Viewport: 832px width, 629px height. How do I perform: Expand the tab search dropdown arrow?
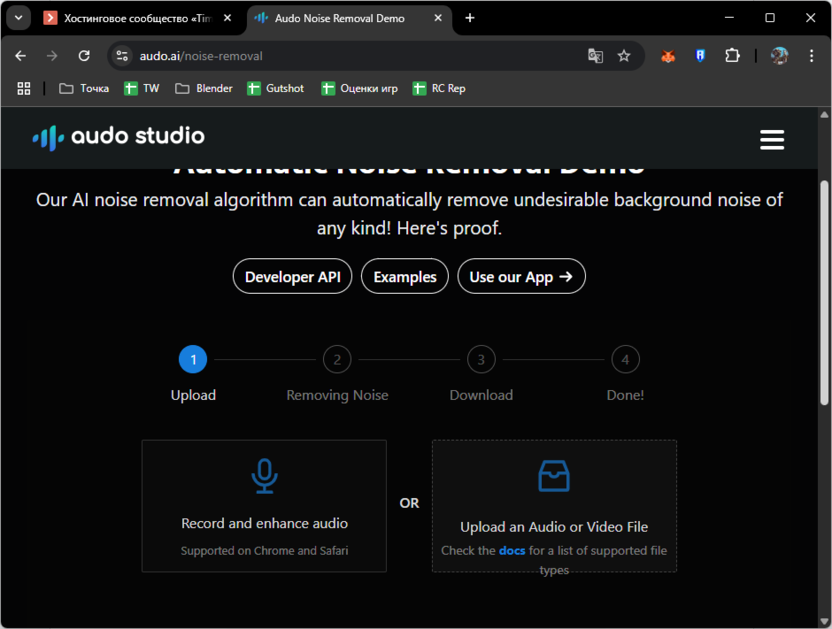[x=18, y=18]
